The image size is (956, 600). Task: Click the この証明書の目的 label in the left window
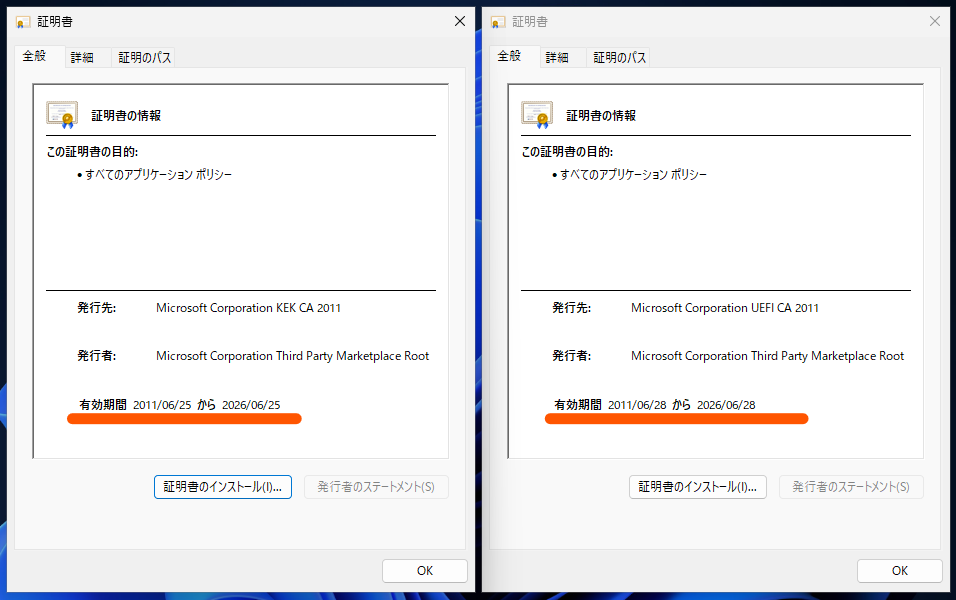[x=92, y=152]
